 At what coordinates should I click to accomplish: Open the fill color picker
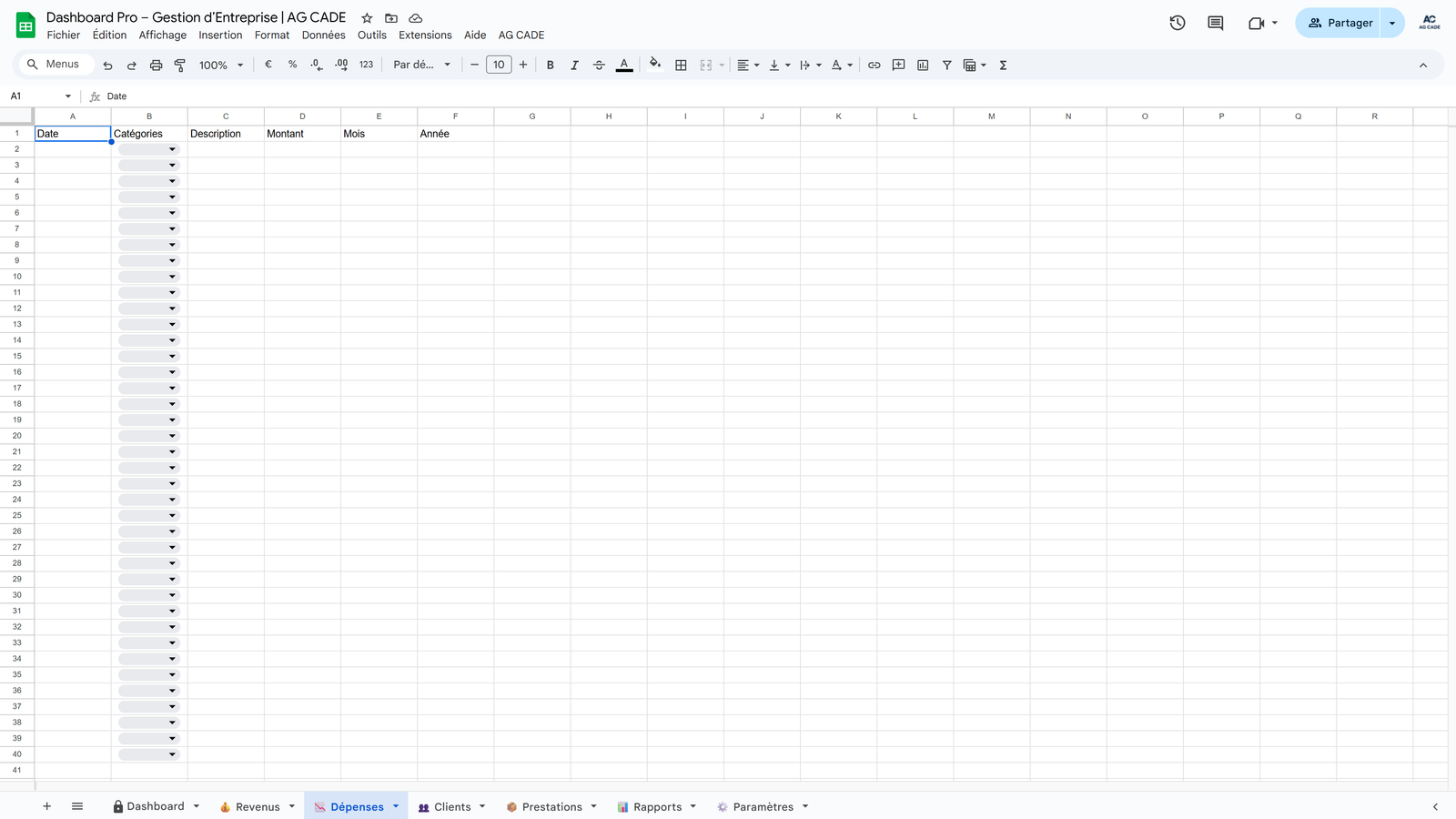(x=655, y=65)
